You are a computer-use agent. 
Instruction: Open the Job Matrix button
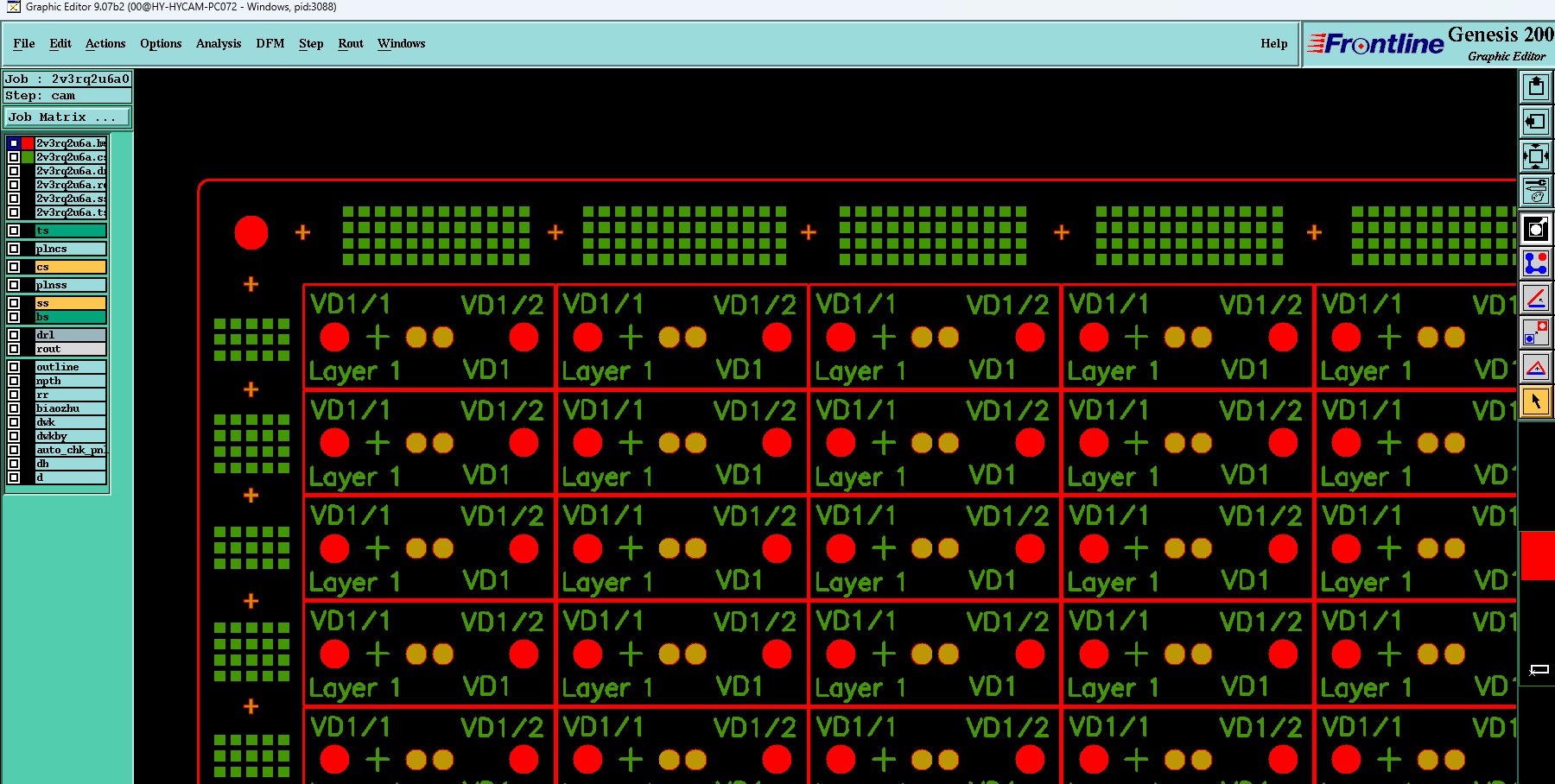(x=67, y=117)
